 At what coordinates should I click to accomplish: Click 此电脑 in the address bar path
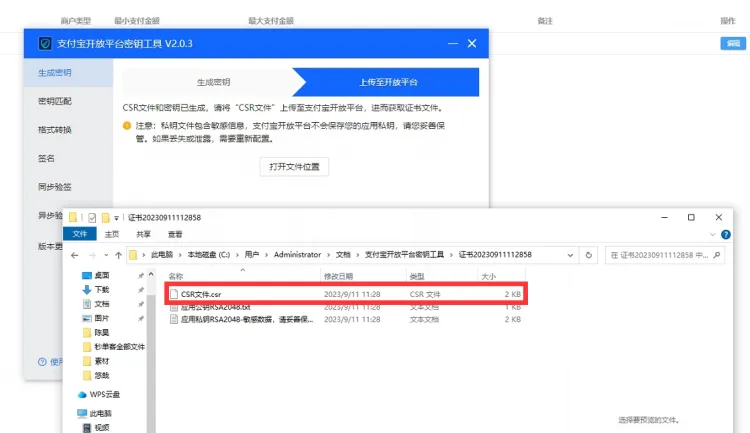pos(162,255)
